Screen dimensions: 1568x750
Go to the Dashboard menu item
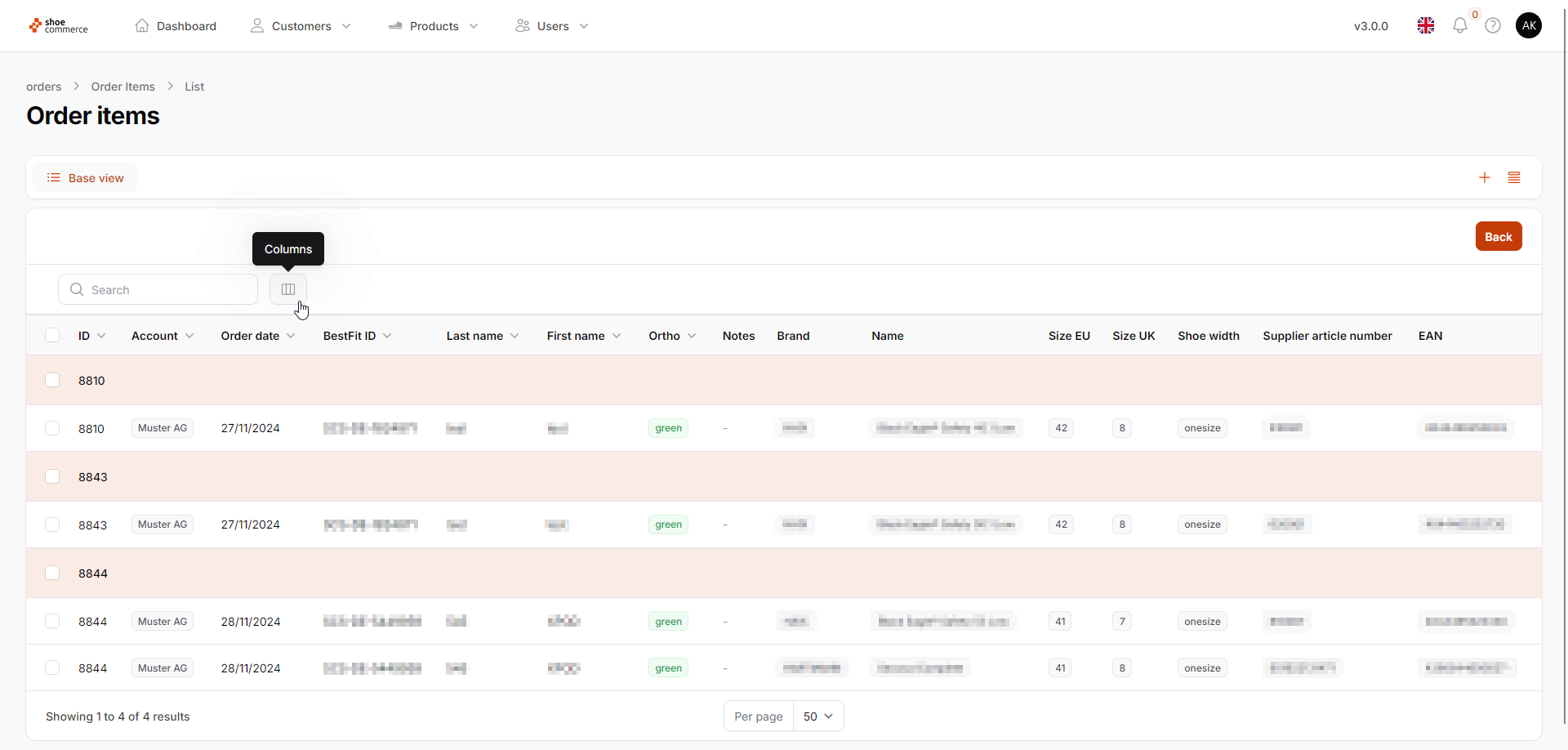click(176, 26)
